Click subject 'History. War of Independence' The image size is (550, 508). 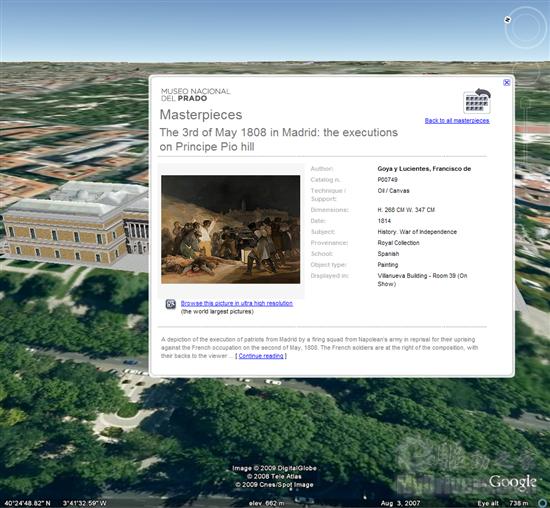417,232
